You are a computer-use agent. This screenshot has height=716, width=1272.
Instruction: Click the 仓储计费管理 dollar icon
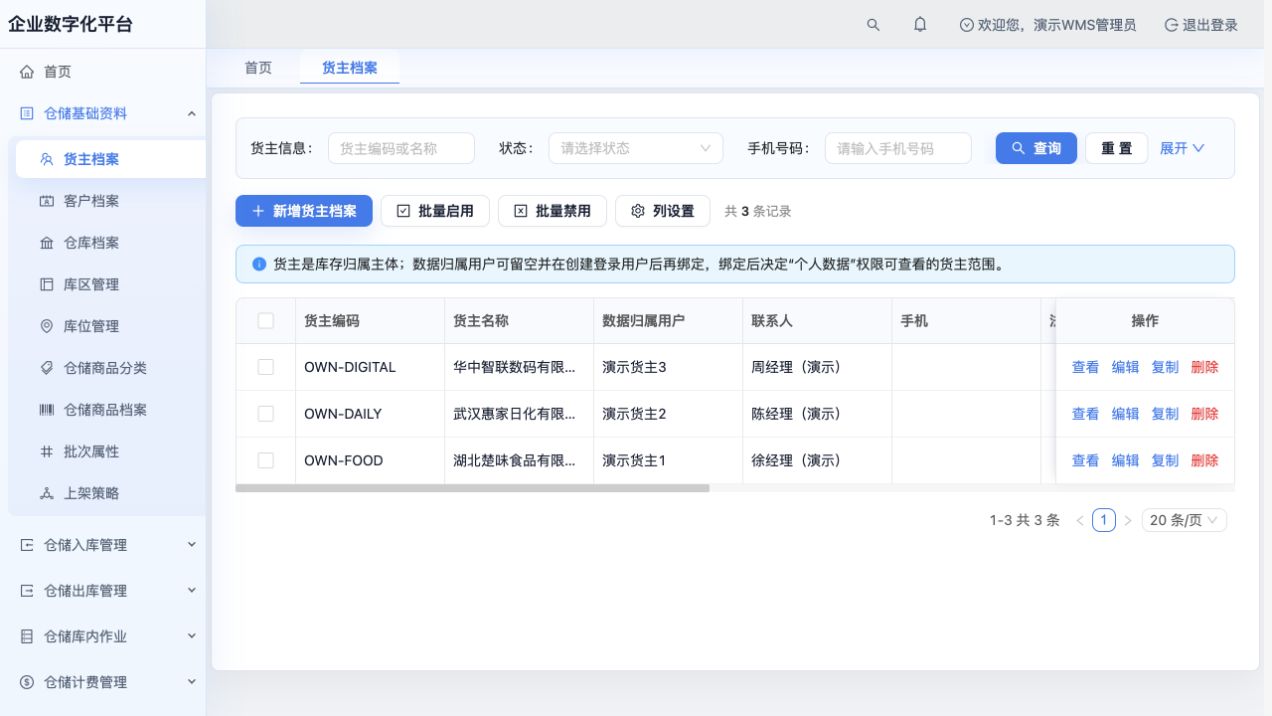pyautogui.click(x=27, y=682)
